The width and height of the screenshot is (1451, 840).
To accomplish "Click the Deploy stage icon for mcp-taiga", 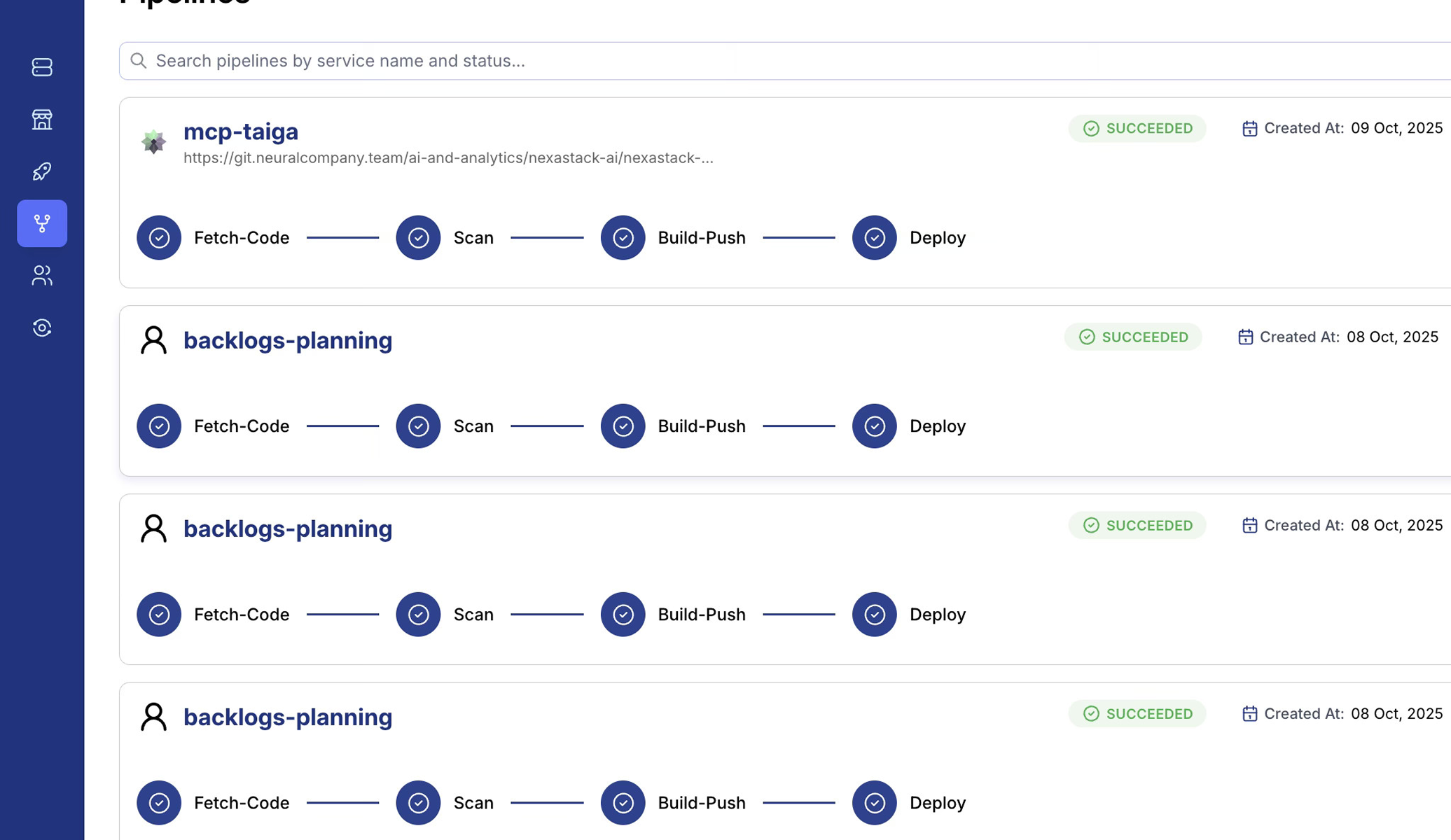I will (874, 238).
